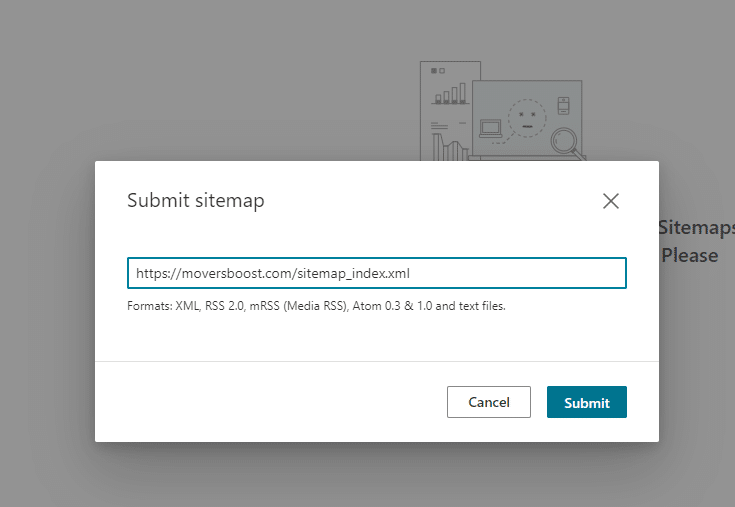Image resolution: width=735 pixels, height=507 pixels.
Task: Click the bar chart icon in the illustration
Action: (x=451, y=94)
